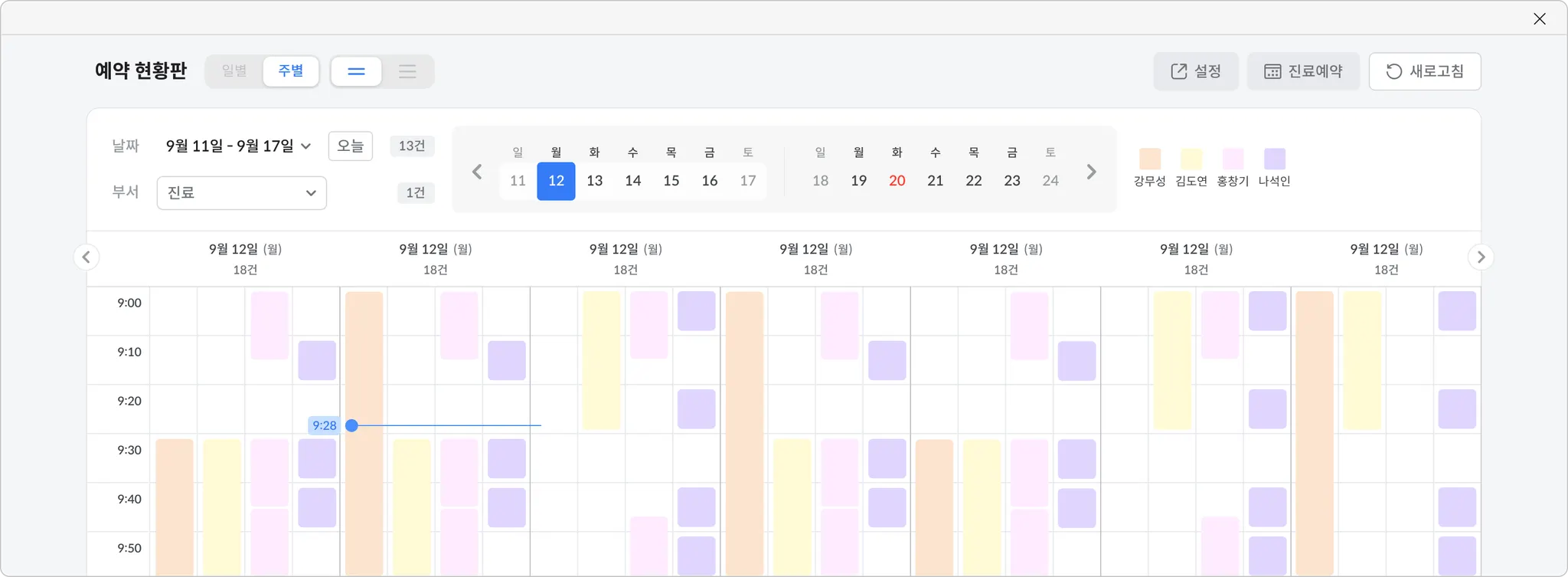Viewport: 1568px width, 577px height.
Task: Expand the 부서 진료 dropdown
Action: pyautogui.click(x=241, y=193)
